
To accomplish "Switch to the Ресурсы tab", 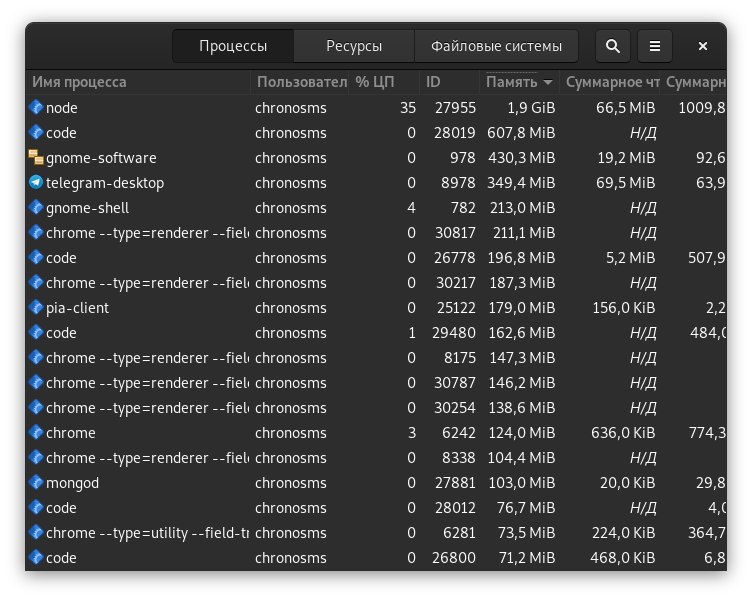I will (354, 46).
